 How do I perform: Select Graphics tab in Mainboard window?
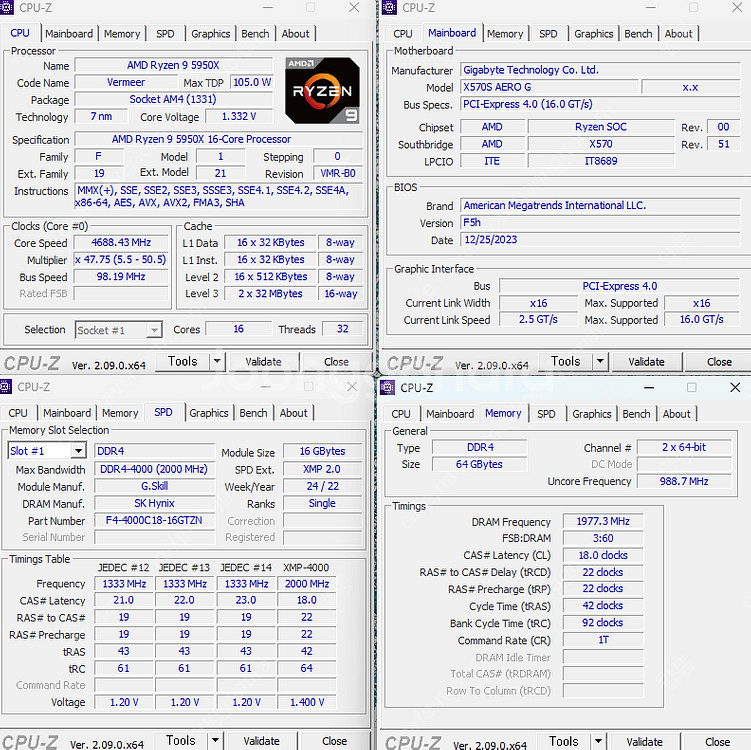pos(594,34)
